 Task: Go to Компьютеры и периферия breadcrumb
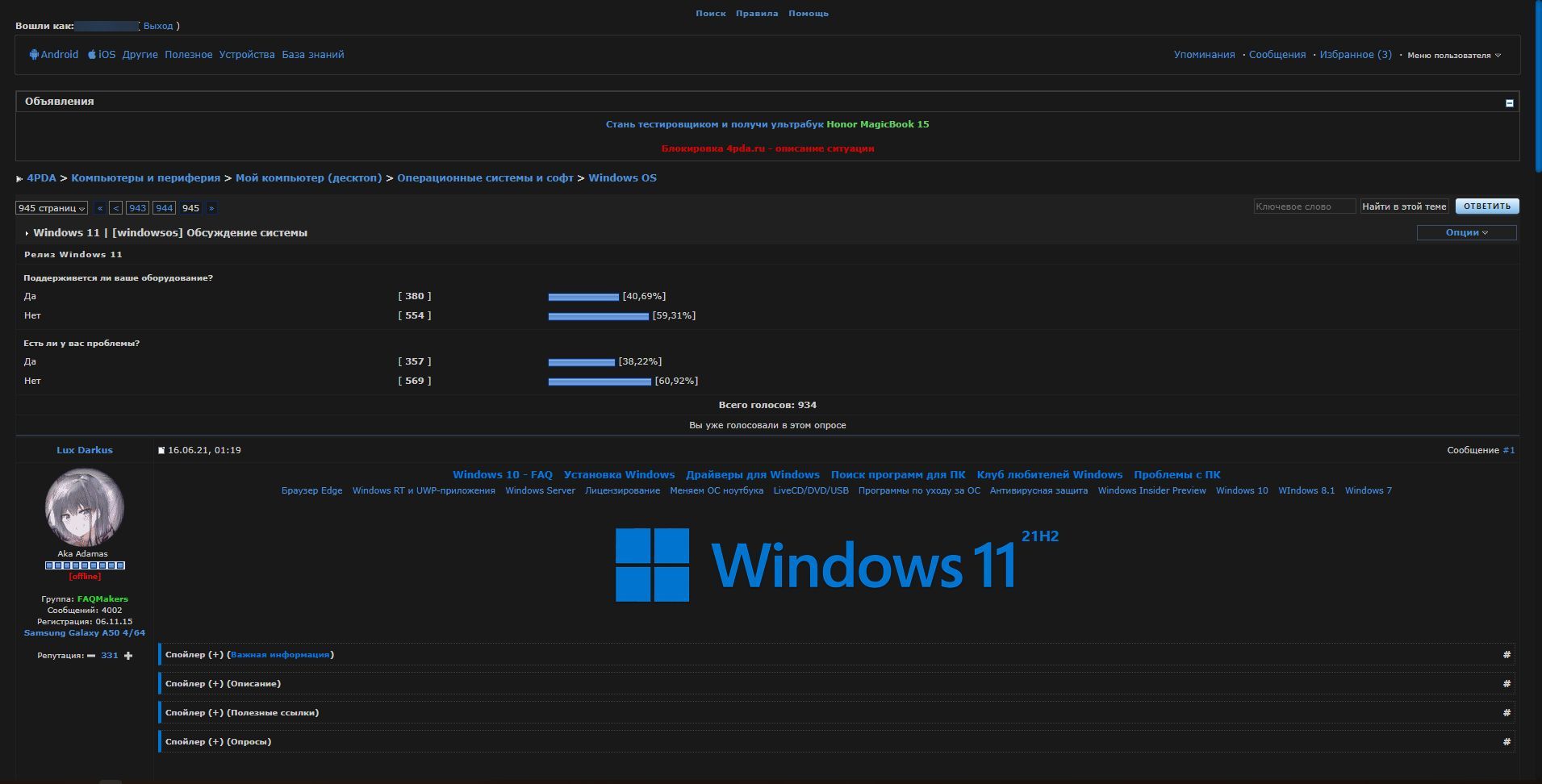coord(146,178)
